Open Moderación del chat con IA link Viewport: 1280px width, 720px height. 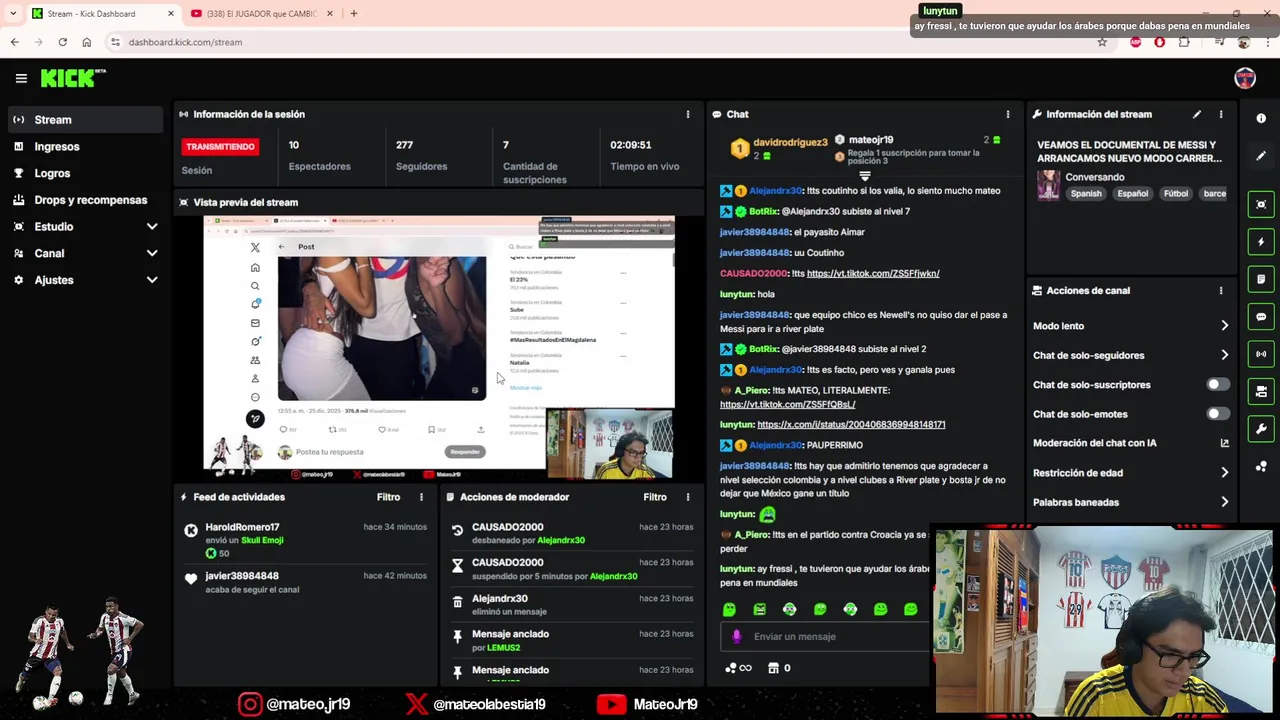[x=1224, y=443]
